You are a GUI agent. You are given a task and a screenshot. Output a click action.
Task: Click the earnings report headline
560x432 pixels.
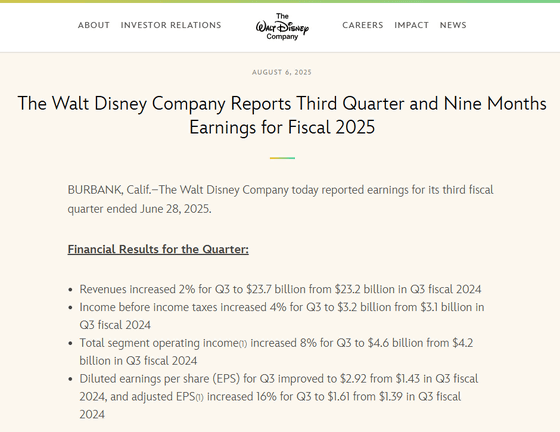tap(282, 115)
